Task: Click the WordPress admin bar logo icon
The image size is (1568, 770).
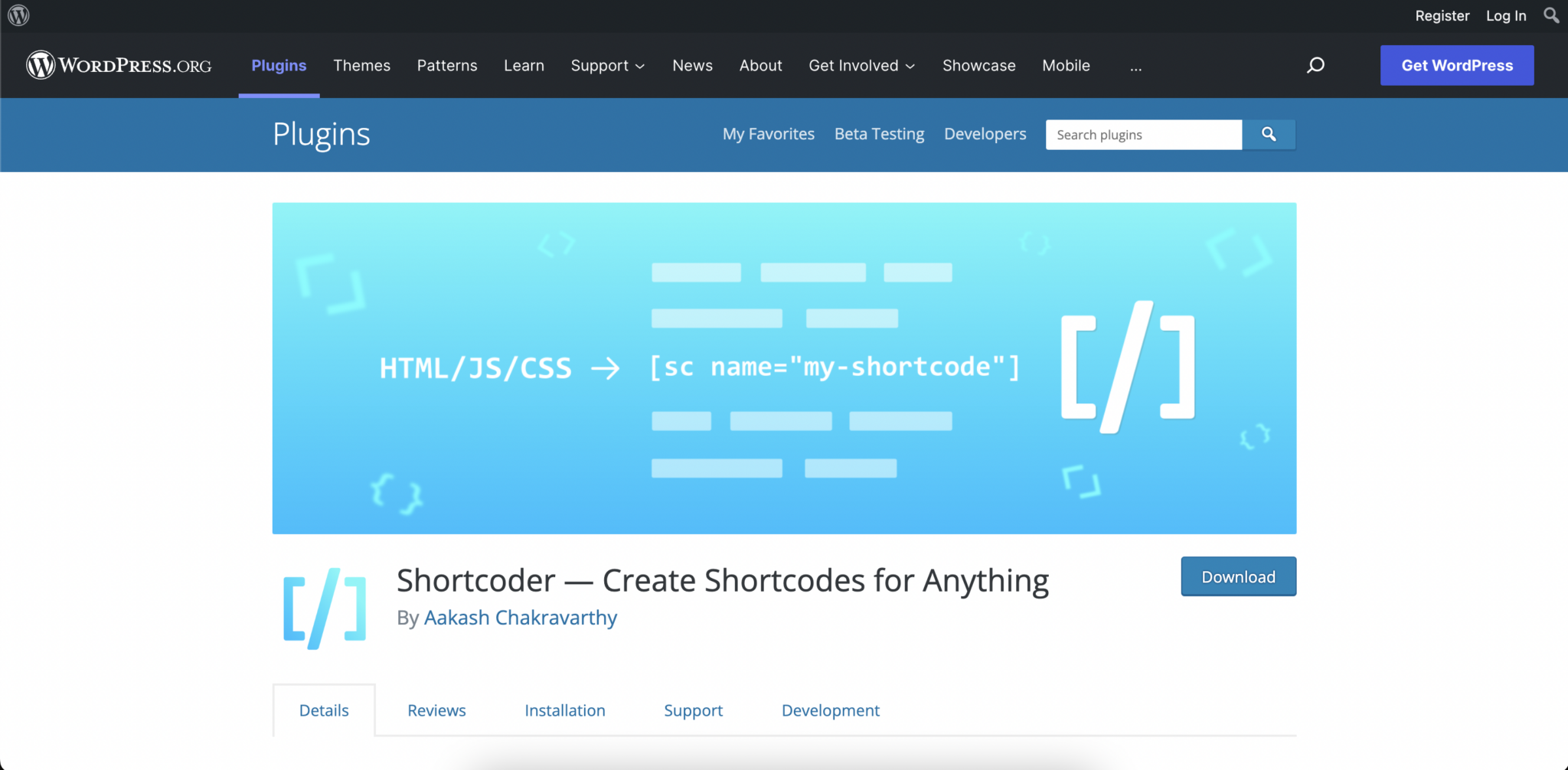Action: tap(18, 15)
